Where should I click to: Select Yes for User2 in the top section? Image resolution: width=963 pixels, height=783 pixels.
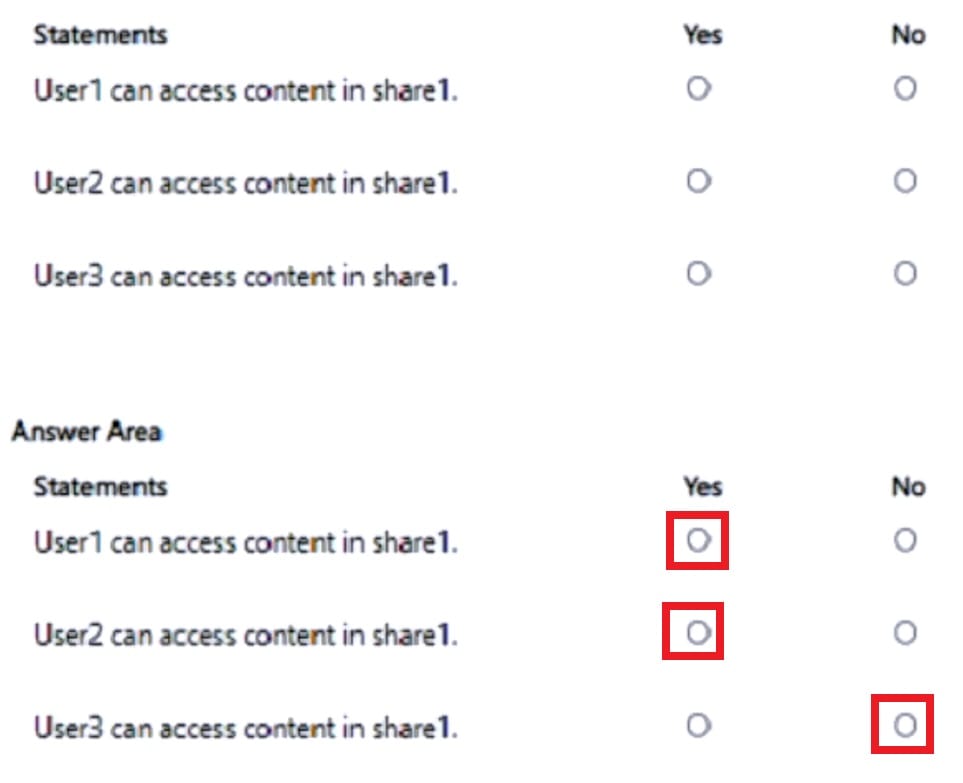point(697,181)
